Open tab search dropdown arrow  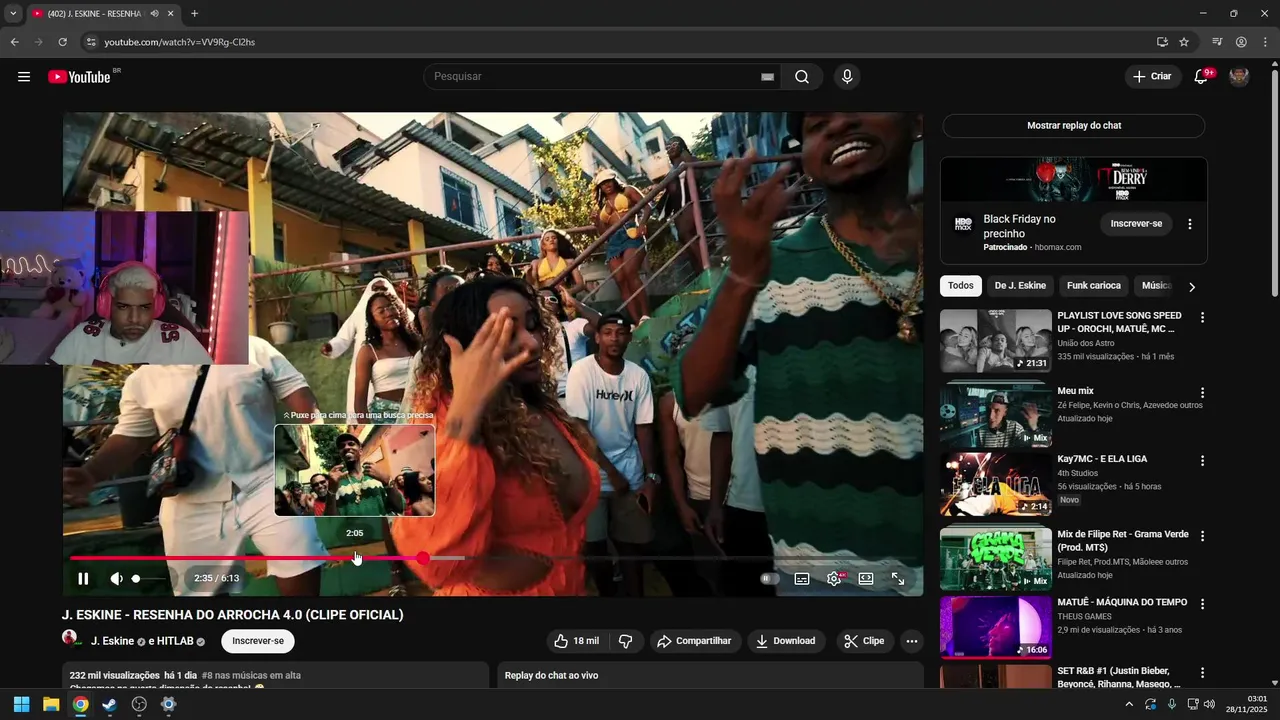click(x=13, y=14)
